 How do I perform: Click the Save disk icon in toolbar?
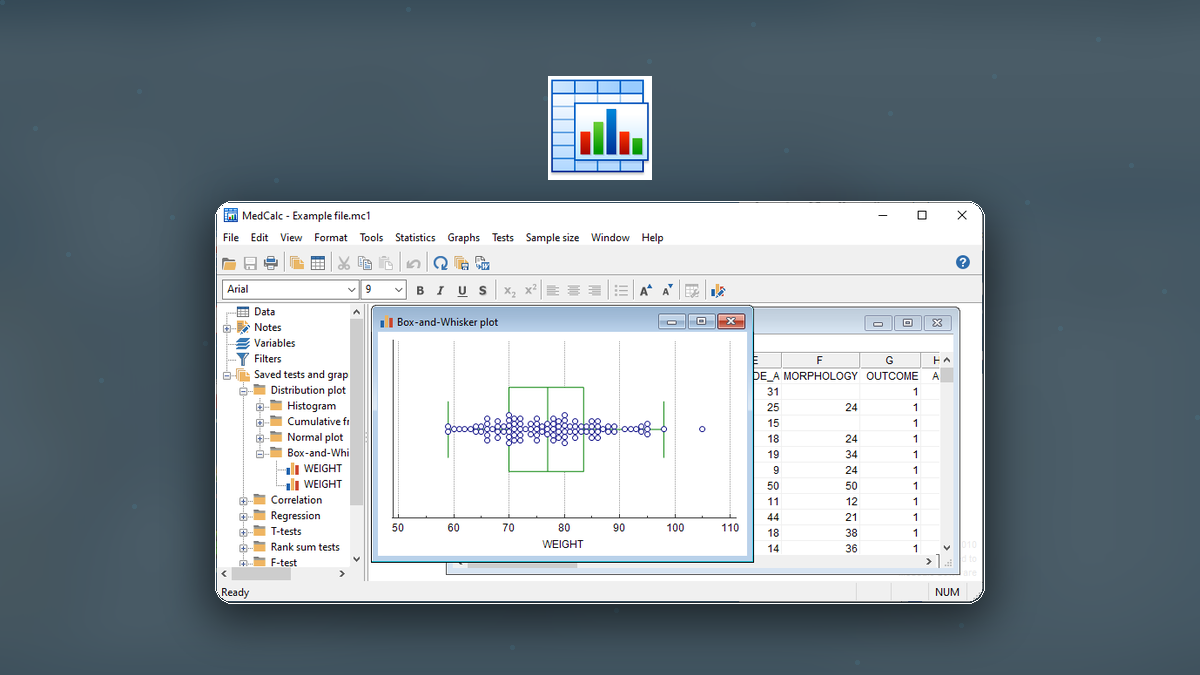point(250,263)
